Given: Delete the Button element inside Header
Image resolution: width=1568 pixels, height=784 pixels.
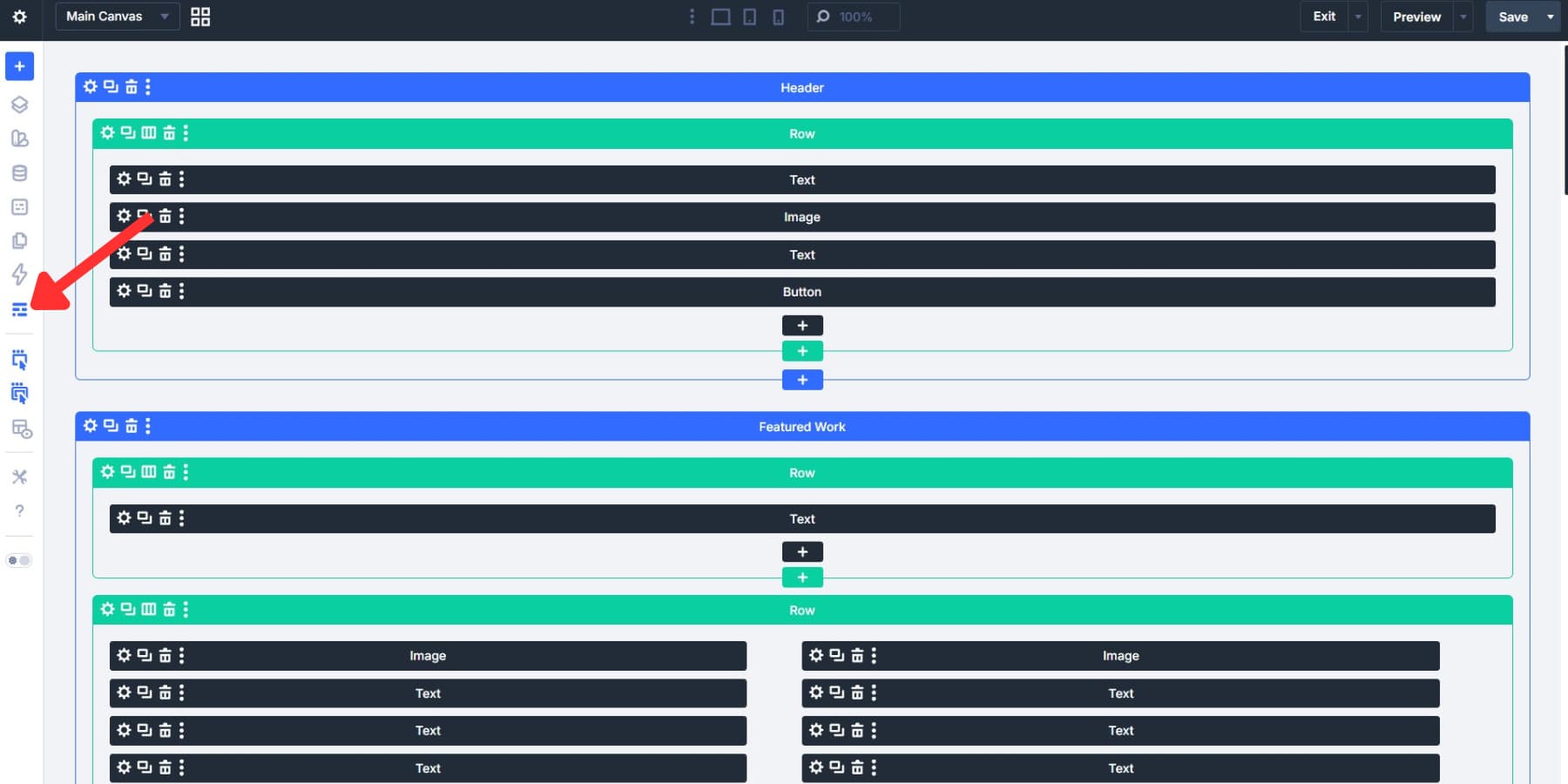Looking at the screenshot, I should [164, 291].
